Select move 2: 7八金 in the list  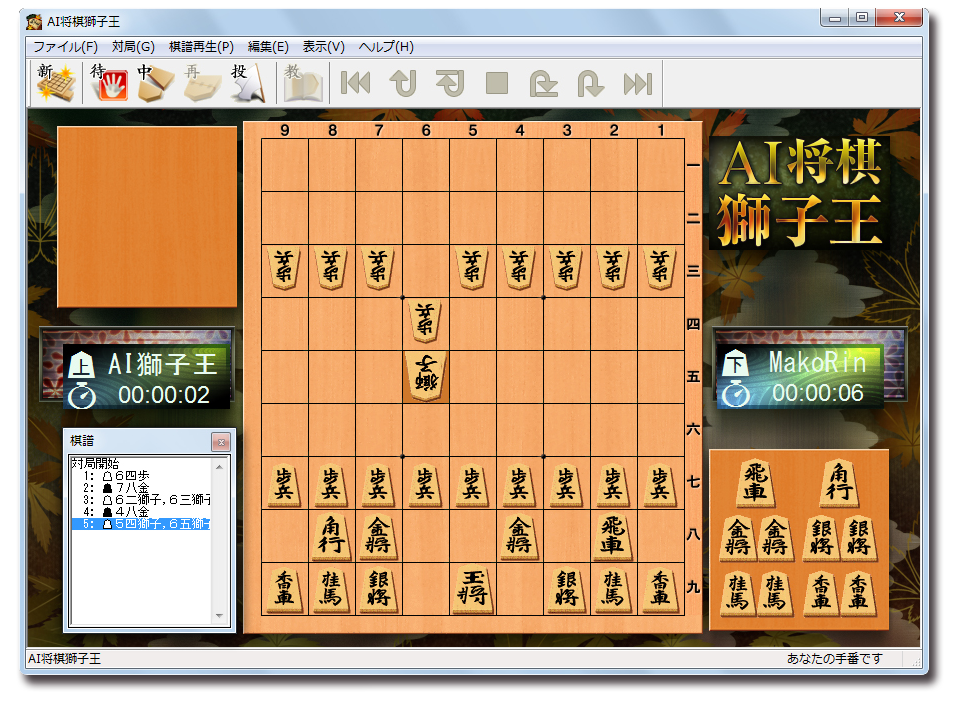(x=141, y=487)
